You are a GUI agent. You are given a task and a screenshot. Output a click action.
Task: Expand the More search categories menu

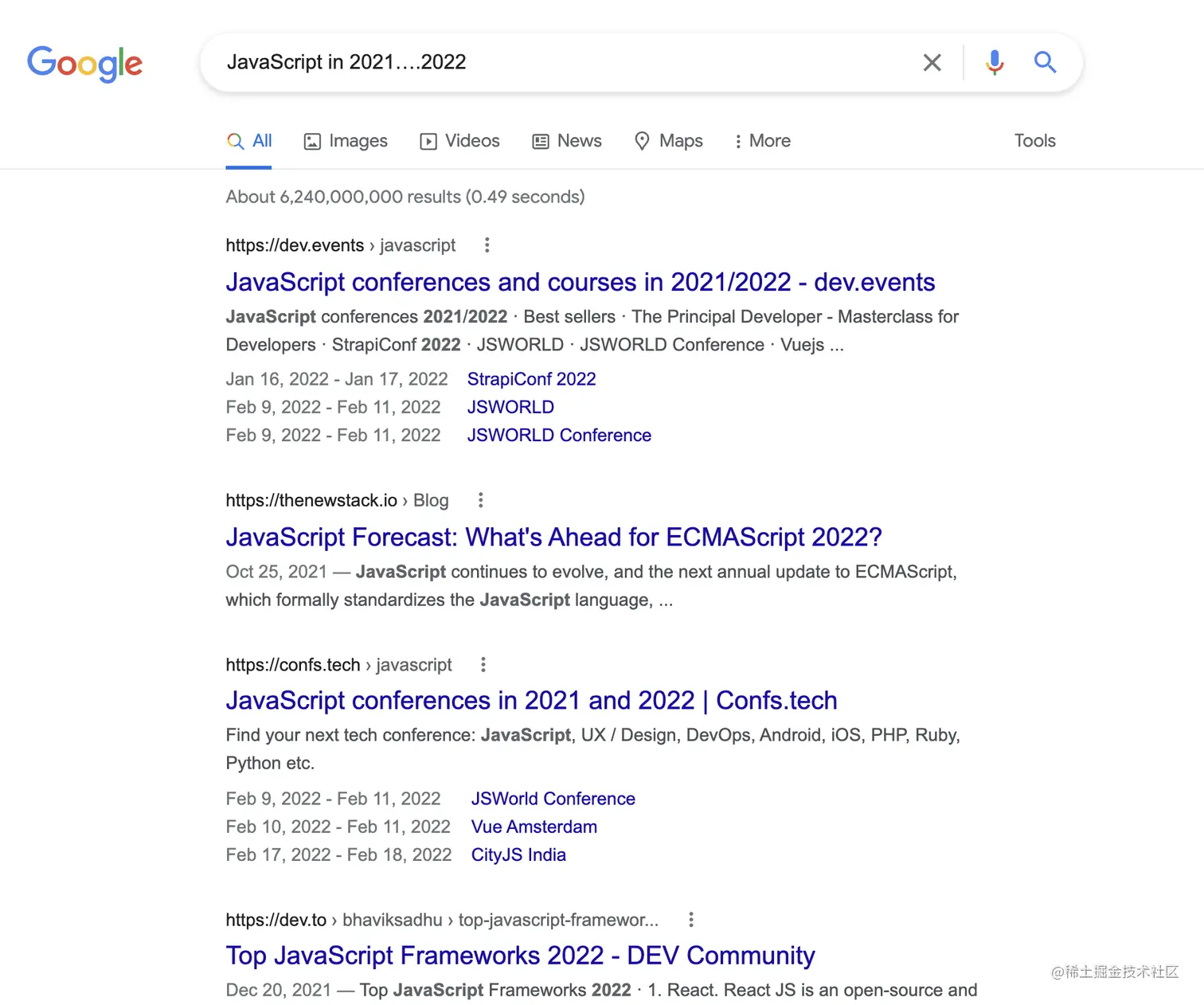(762, 141)
